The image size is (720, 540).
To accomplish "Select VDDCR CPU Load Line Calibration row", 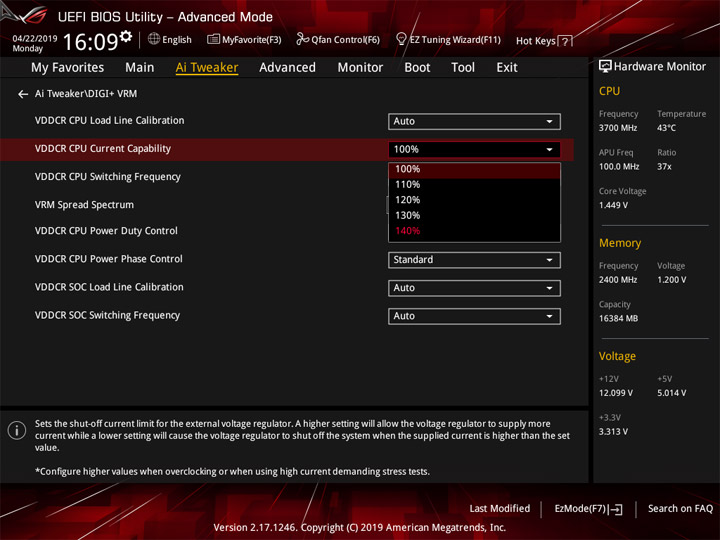I will pyautogui.click(x=287, y=121).
